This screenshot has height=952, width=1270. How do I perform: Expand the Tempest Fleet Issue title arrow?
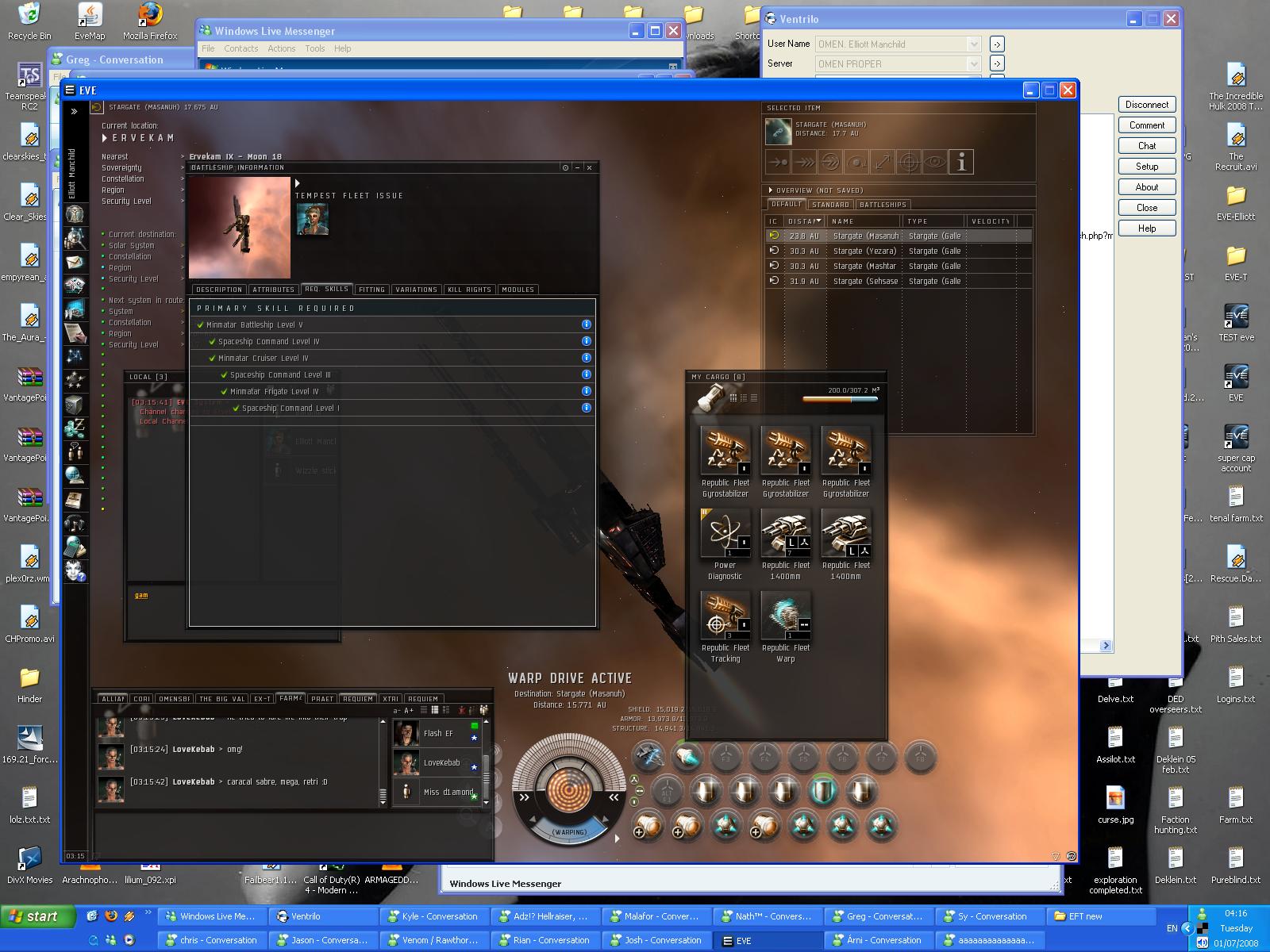tap(298, 183)
